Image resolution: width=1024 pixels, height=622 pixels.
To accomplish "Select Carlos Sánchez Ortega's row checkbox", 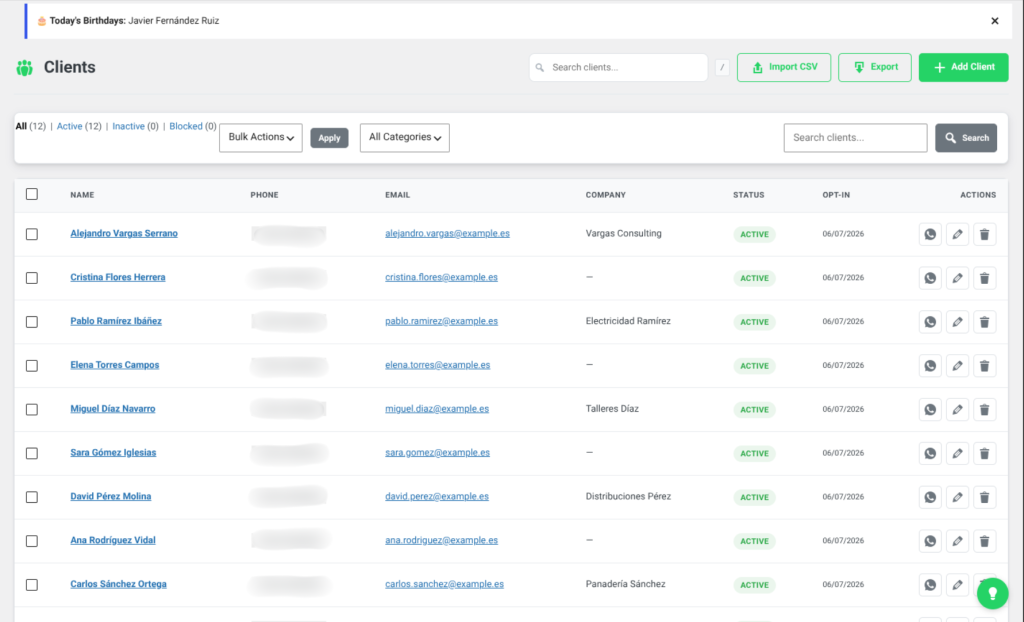I will pos(32,585).
